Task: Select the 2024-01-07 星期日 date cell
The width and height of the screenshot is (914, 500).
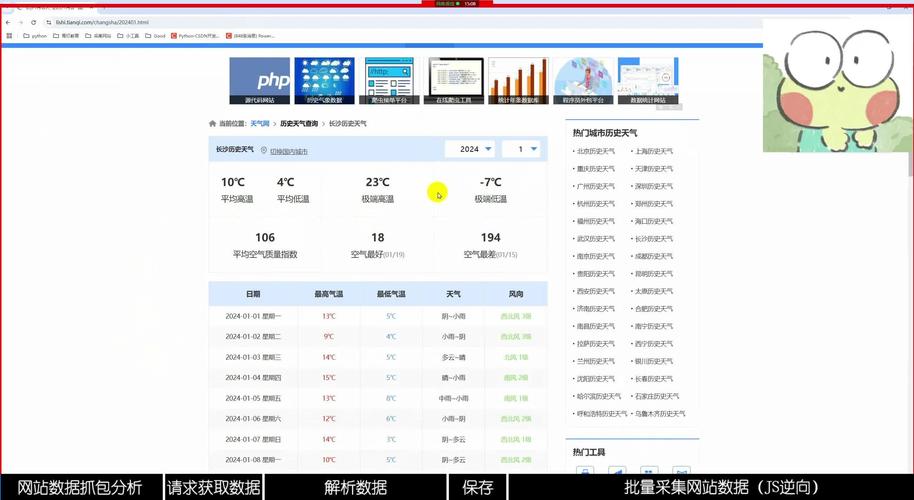Action: pos(253,439)
